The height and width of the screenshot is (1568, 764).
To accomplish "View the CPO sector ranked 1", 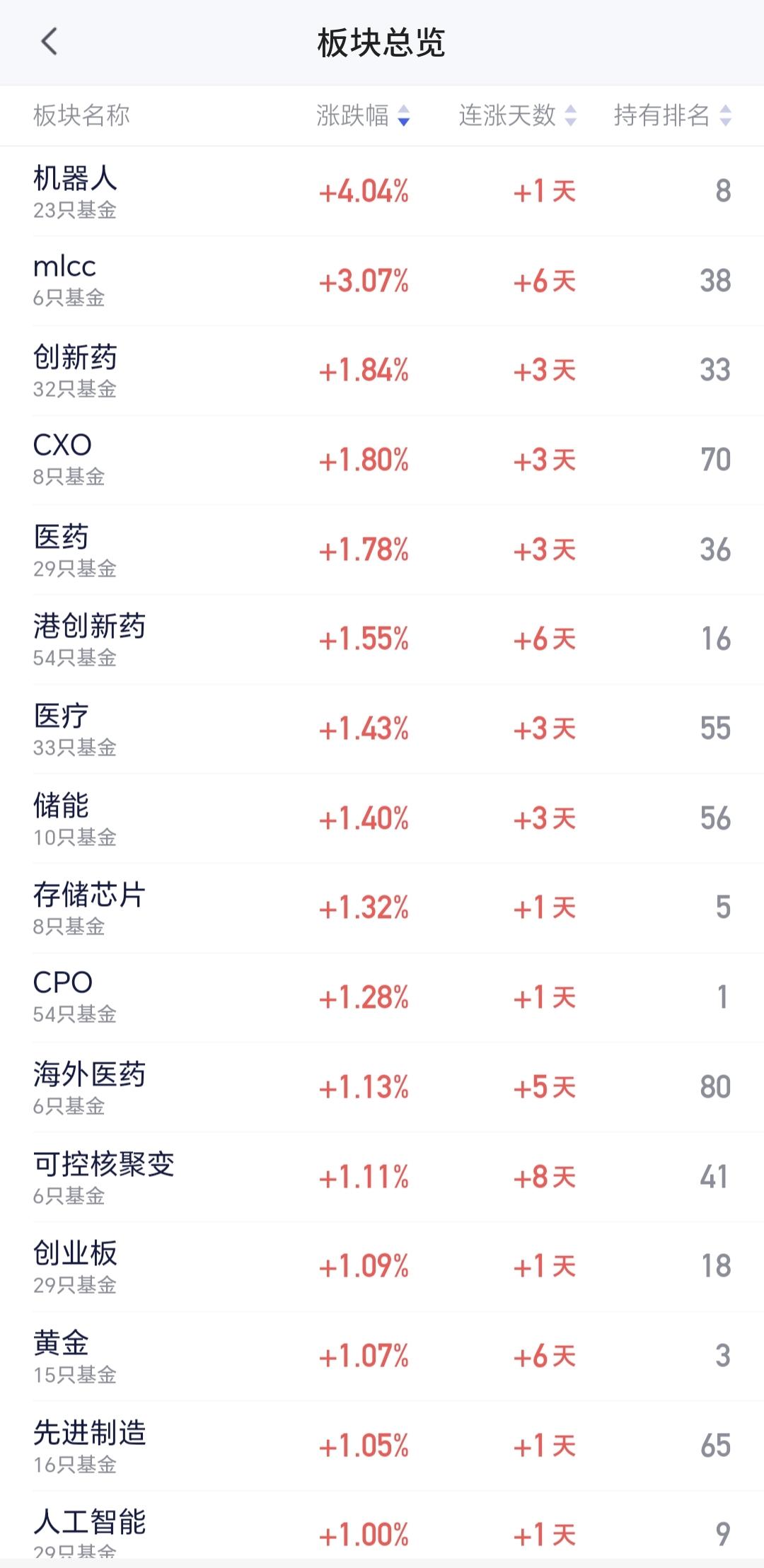I will tap(382, 997).
